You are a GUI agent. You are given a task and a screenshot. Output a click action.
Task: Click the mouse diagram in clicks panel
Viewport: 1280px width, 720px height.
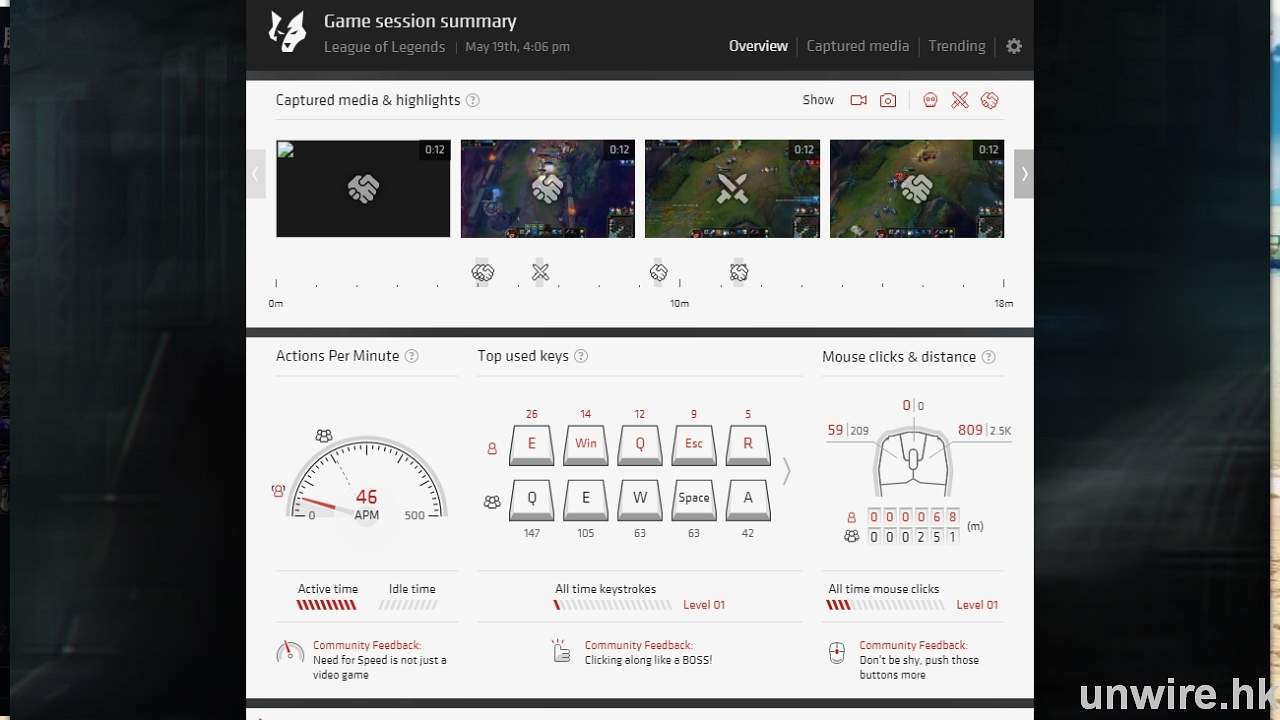pos(913,460)
